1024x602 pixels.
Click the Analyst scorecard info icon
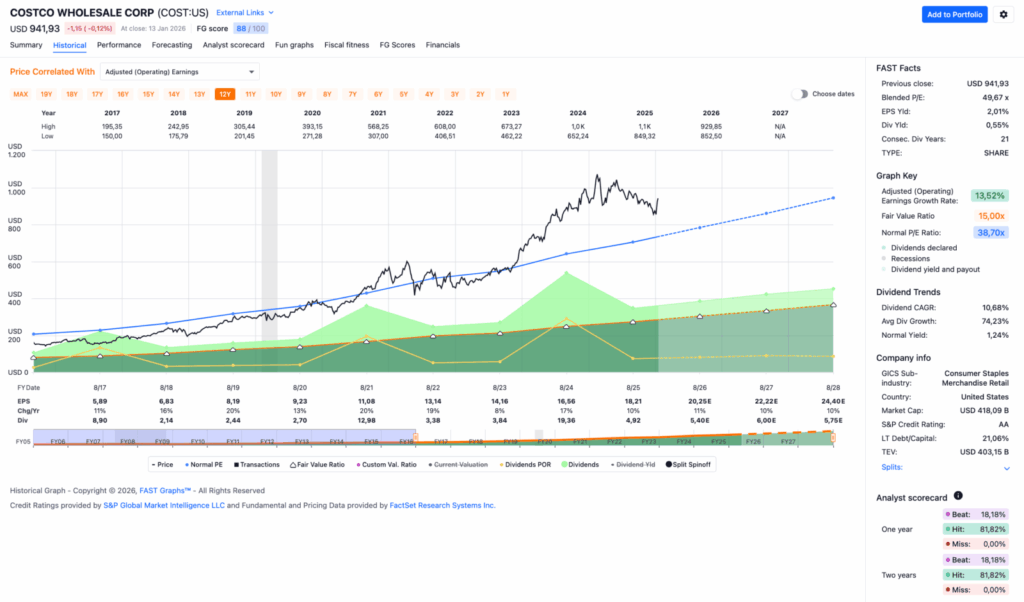click(x=957, y=497)
